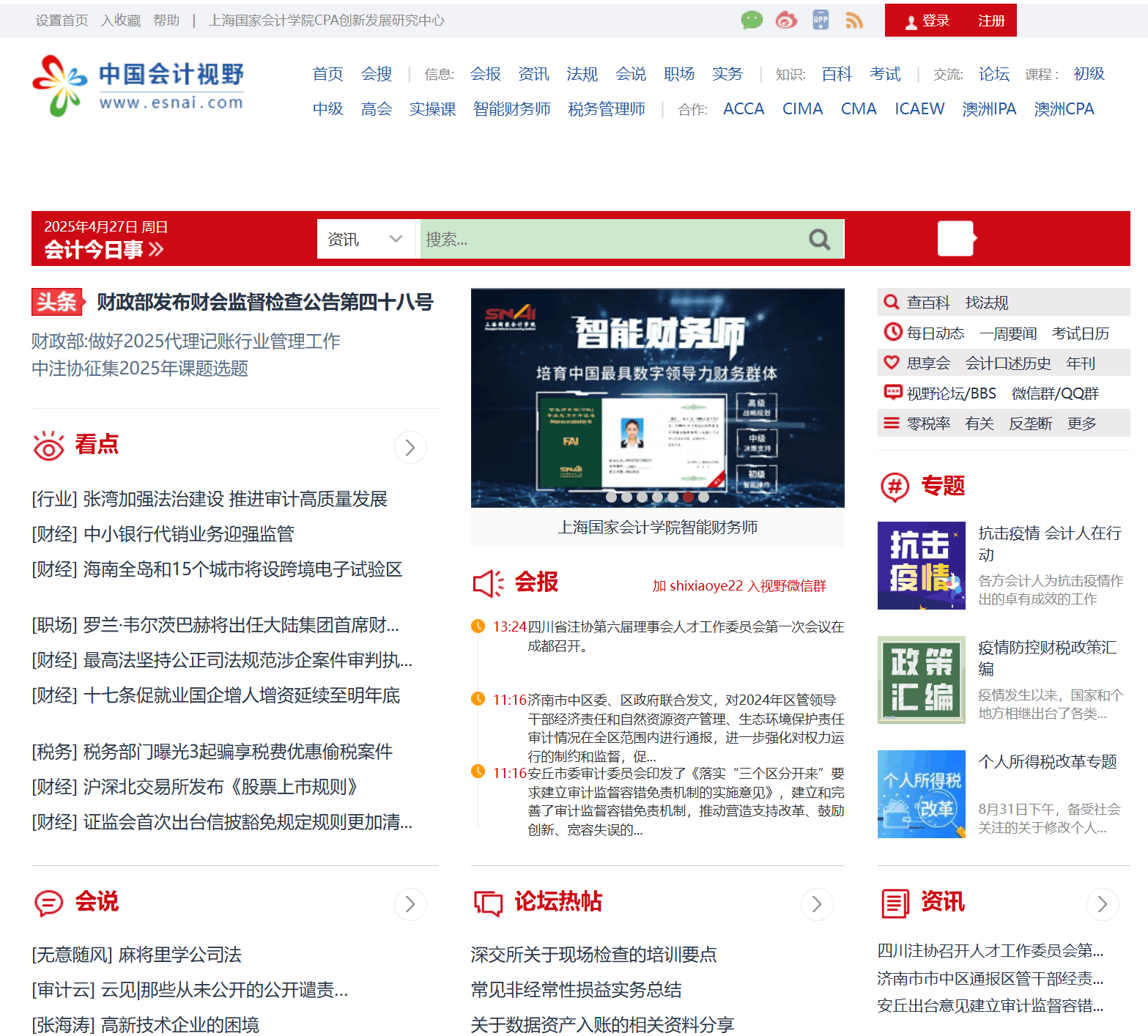Click the white icon in red banner

pos(956,239)
